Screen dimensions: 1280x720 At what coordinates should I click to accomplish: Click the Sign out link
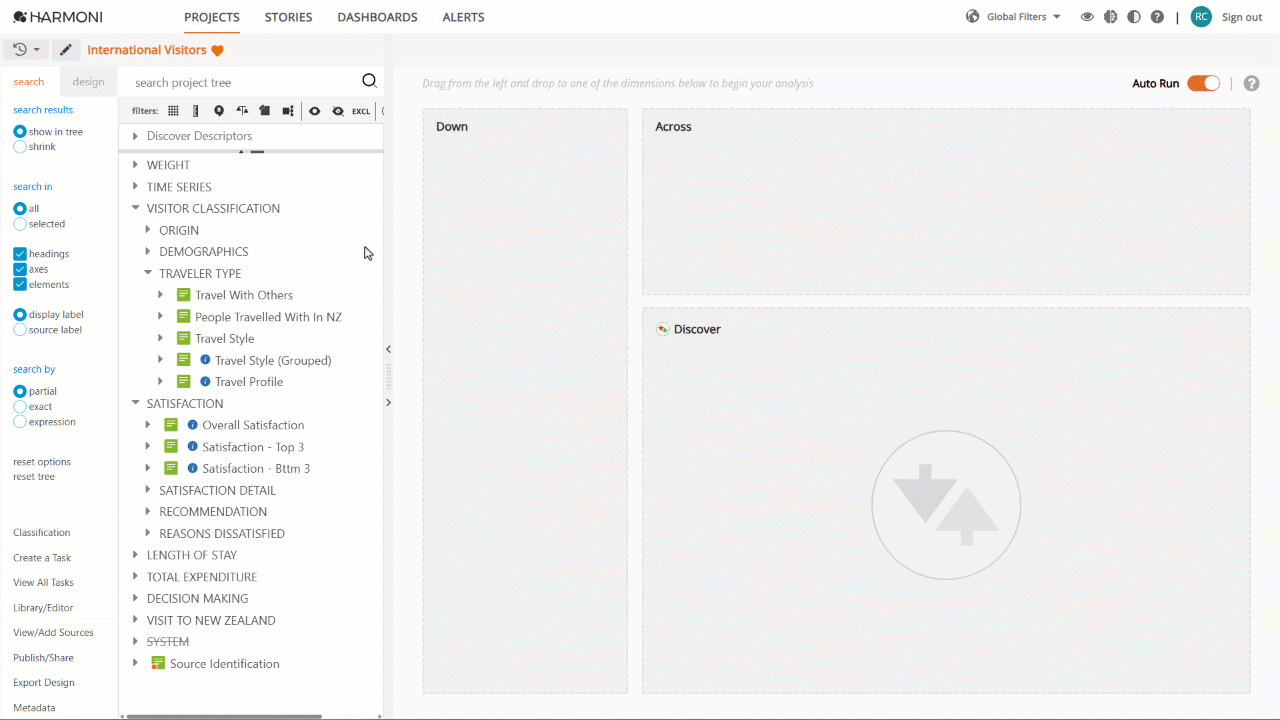click(1242, 17)
